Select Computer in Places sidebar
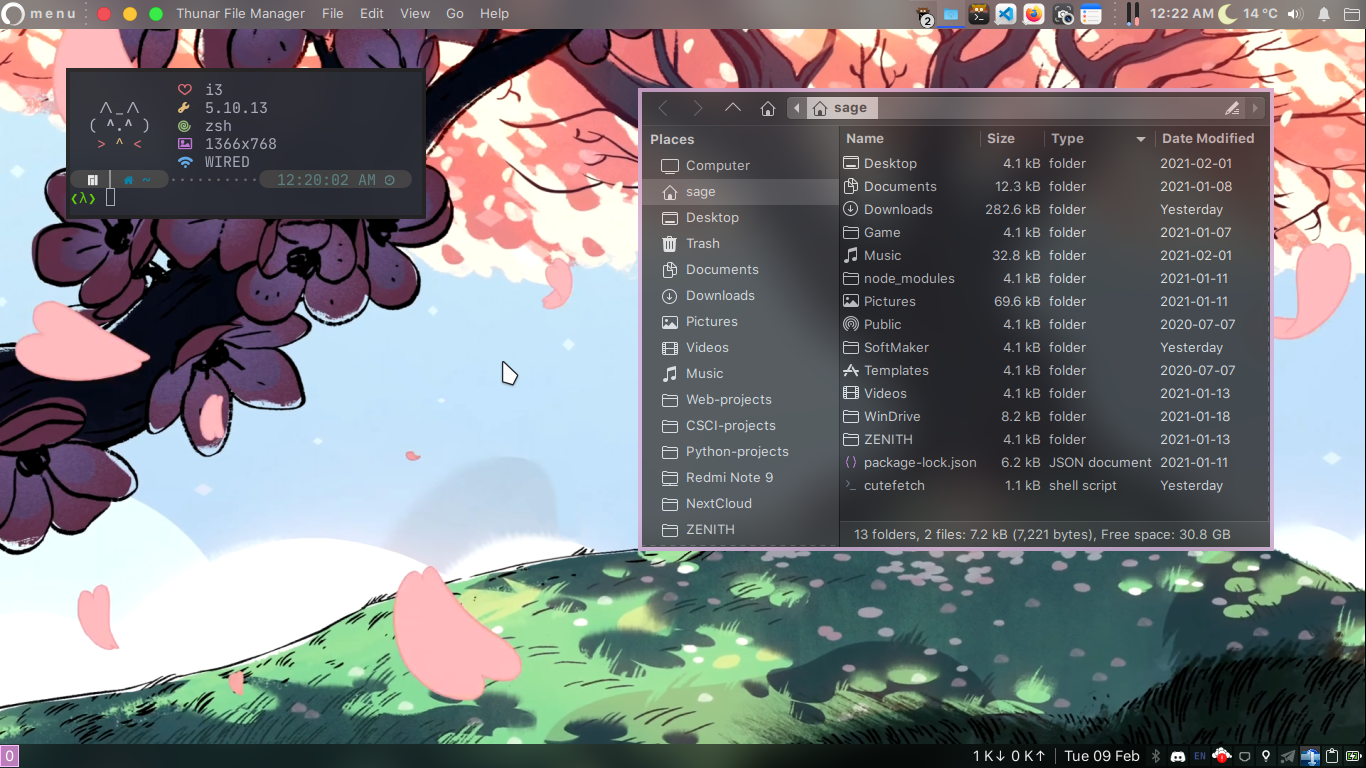 click(x=740, y=165)
